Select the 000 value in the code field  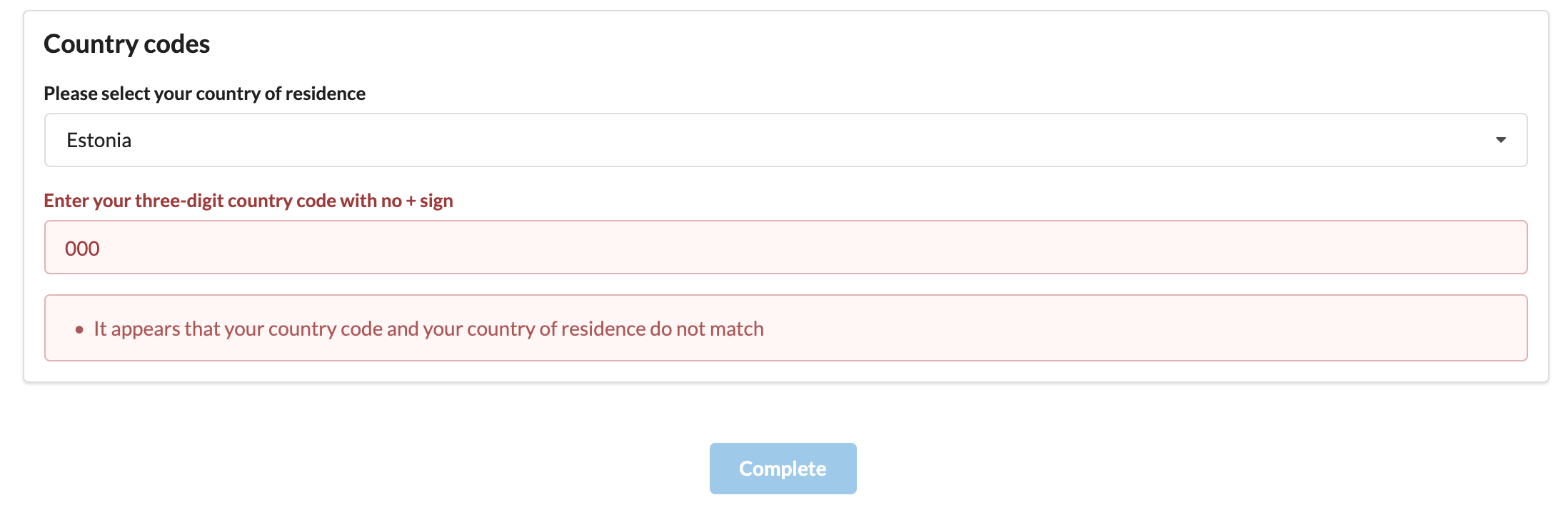coord(81,248)
